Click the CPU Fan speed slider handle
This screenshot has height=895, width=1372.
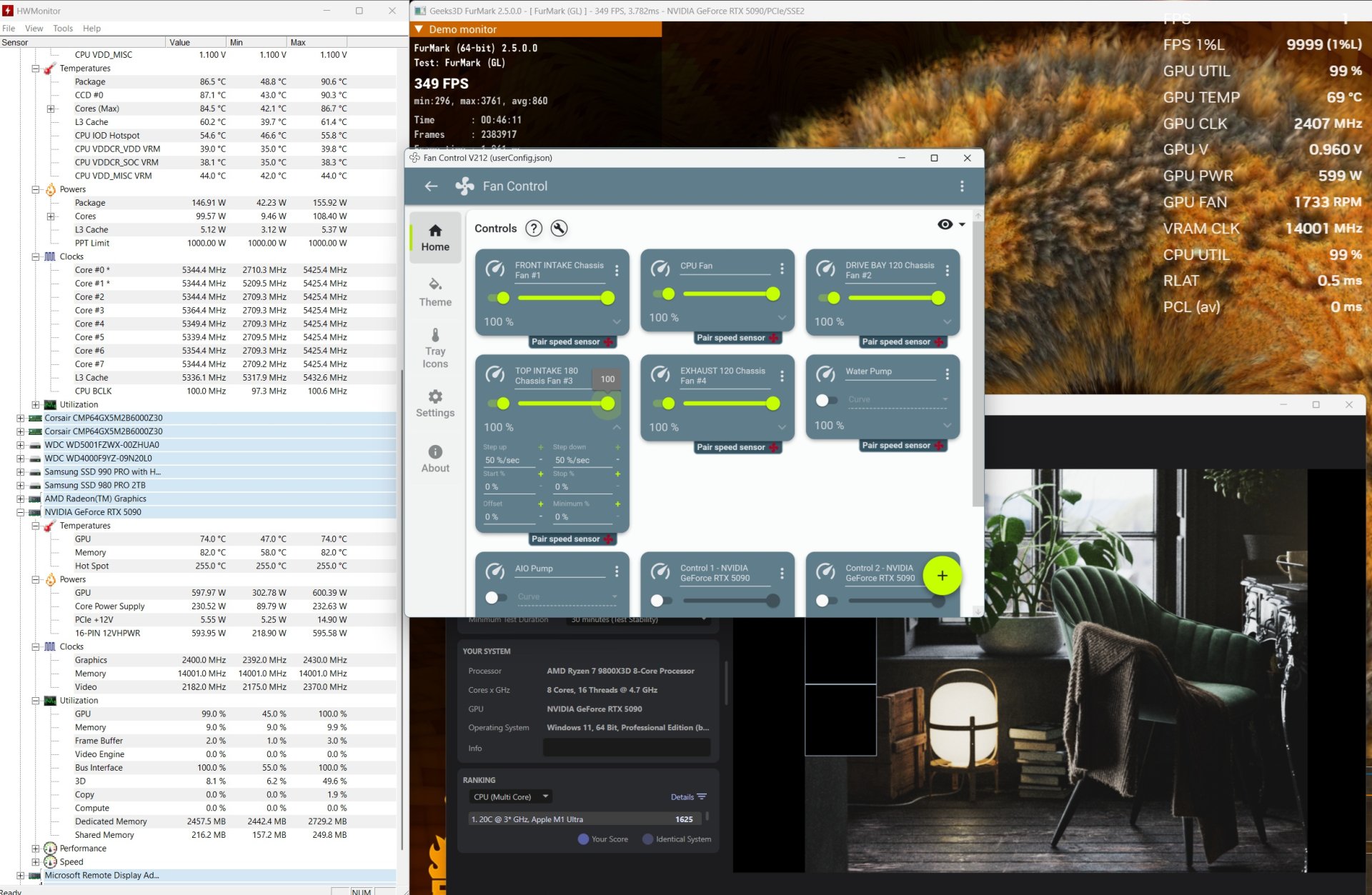click(x=772, y=294)
